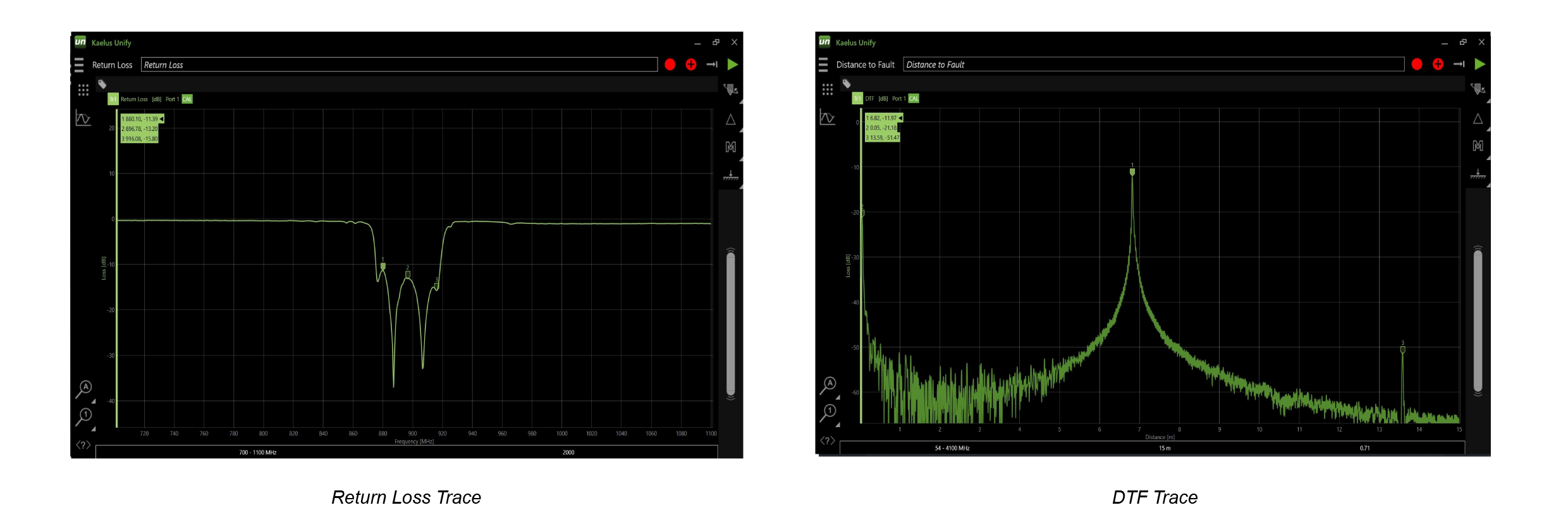The image size is (1568, 517).
Task: Click calibration icon at top right, Return Loss window
Action: (731, 90)
